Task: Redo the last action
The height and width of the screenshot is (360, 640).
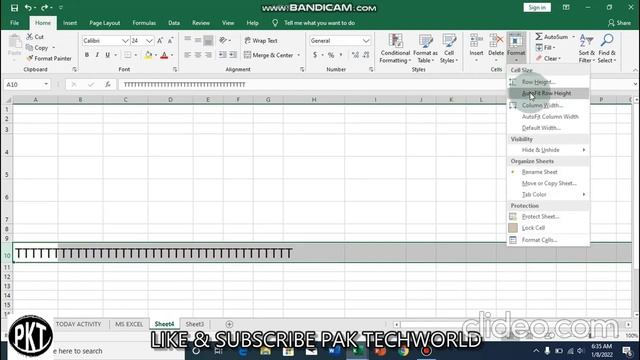Action: [x=44, y=8]
